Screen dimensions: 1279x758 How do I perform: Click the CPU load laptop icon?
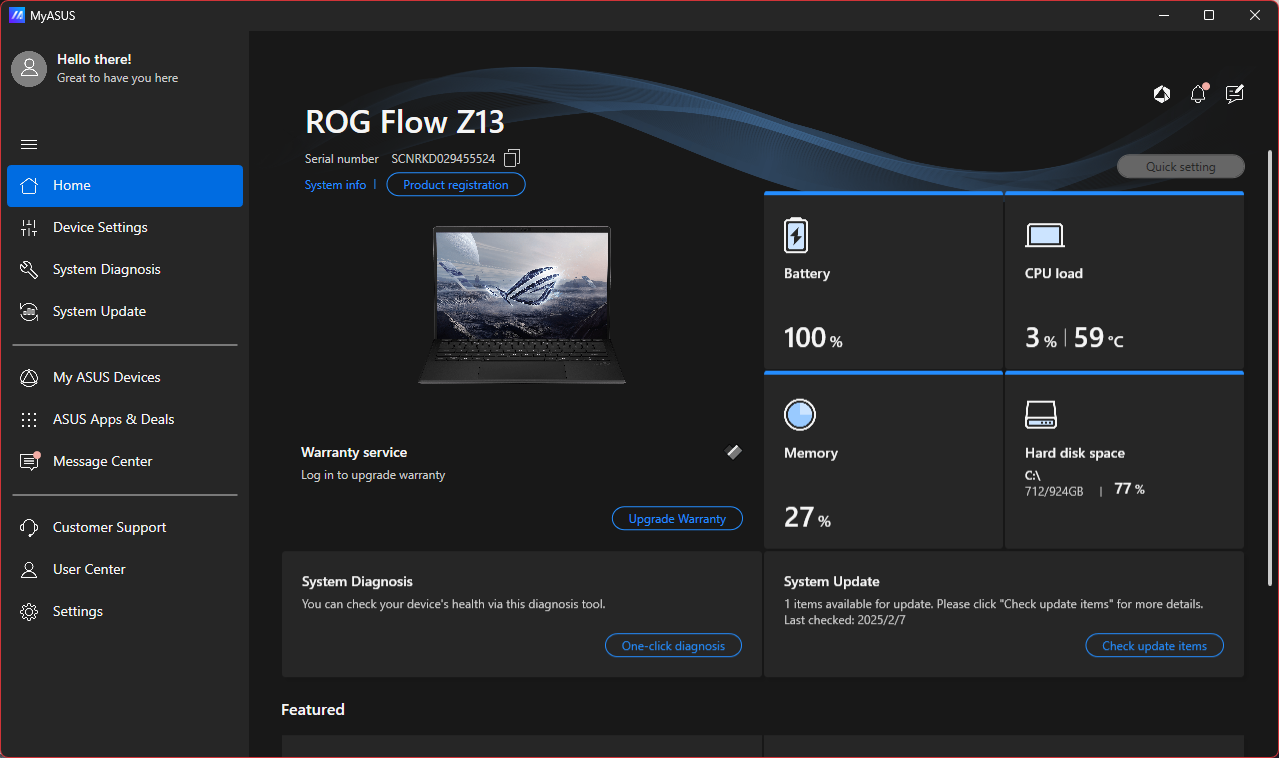1044,236
